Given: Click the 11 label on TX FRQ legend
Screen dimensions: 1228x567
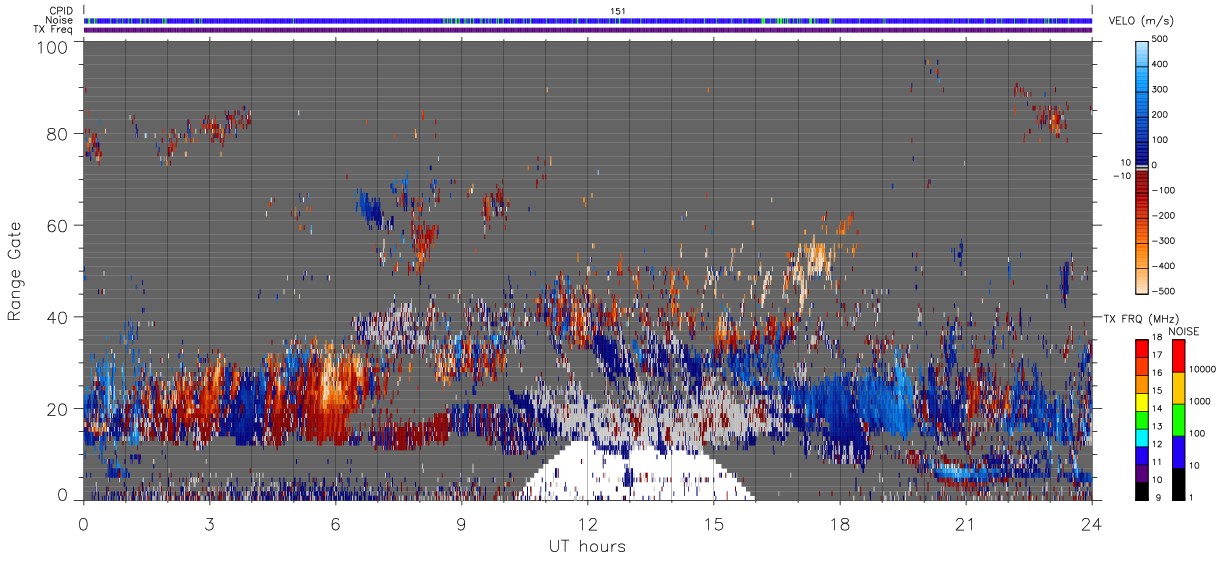Looking at the screenshot, I should 1157,462.
